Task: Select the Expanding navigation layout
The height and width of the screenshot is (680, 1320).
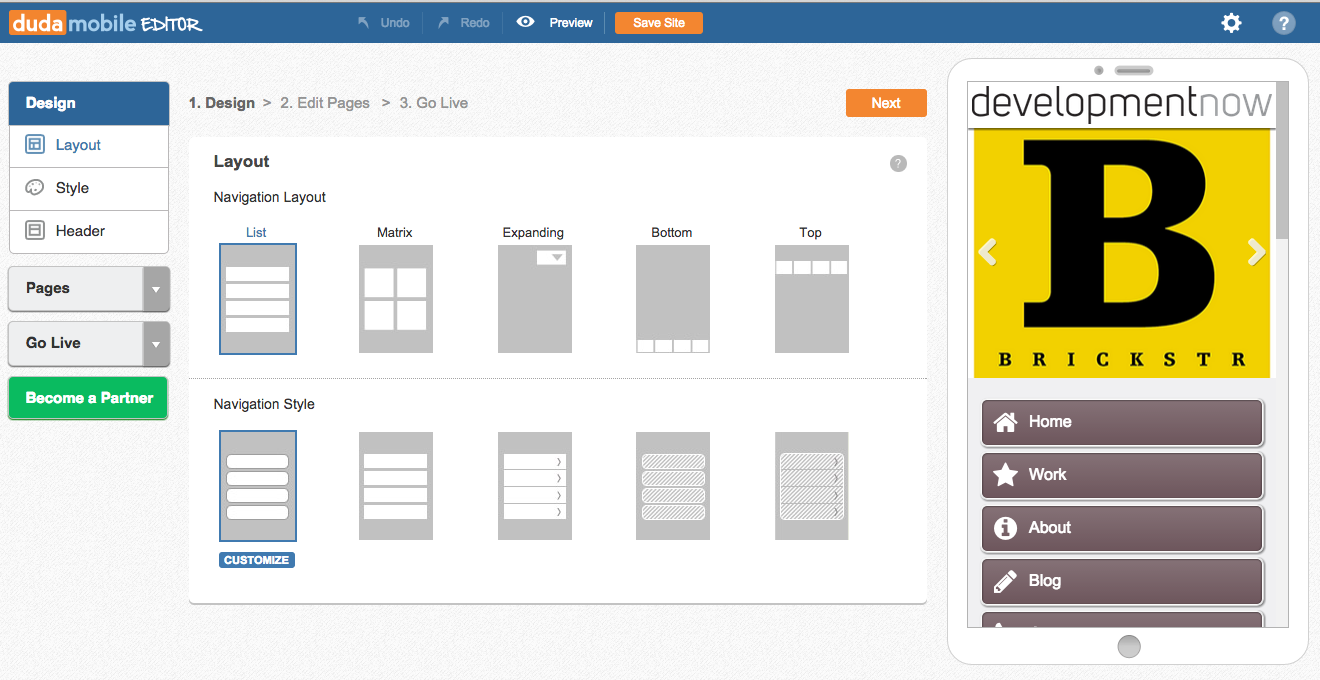Action: (534, 299)
